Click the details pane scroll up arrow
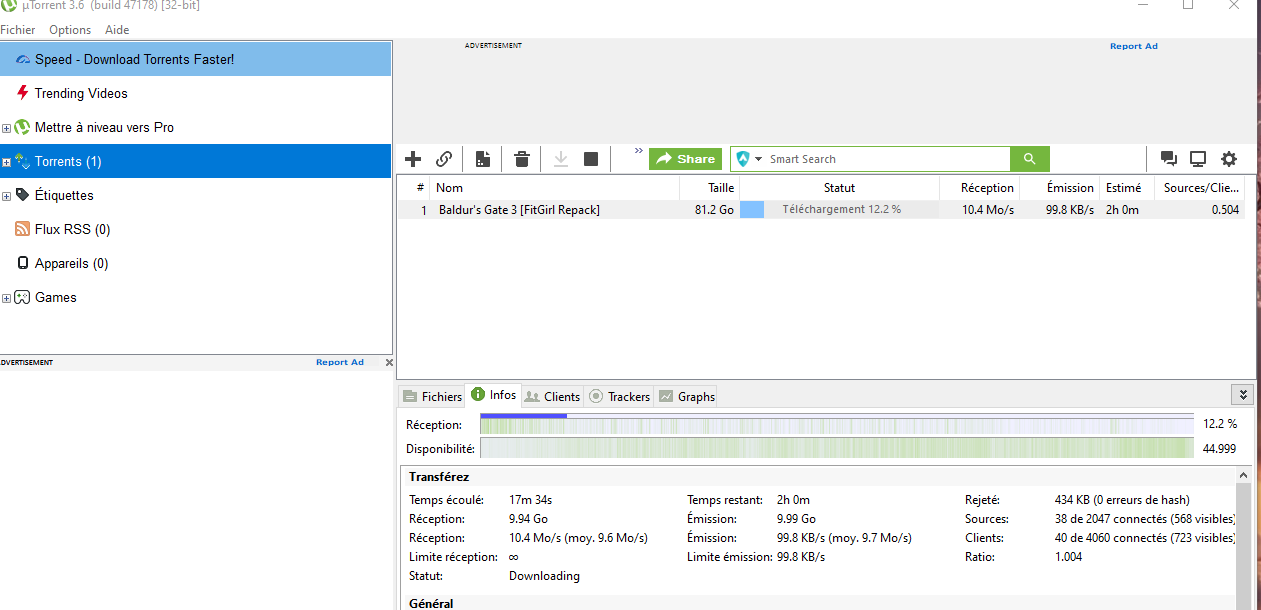The image size is (1261, 610). coord(1244,476)
